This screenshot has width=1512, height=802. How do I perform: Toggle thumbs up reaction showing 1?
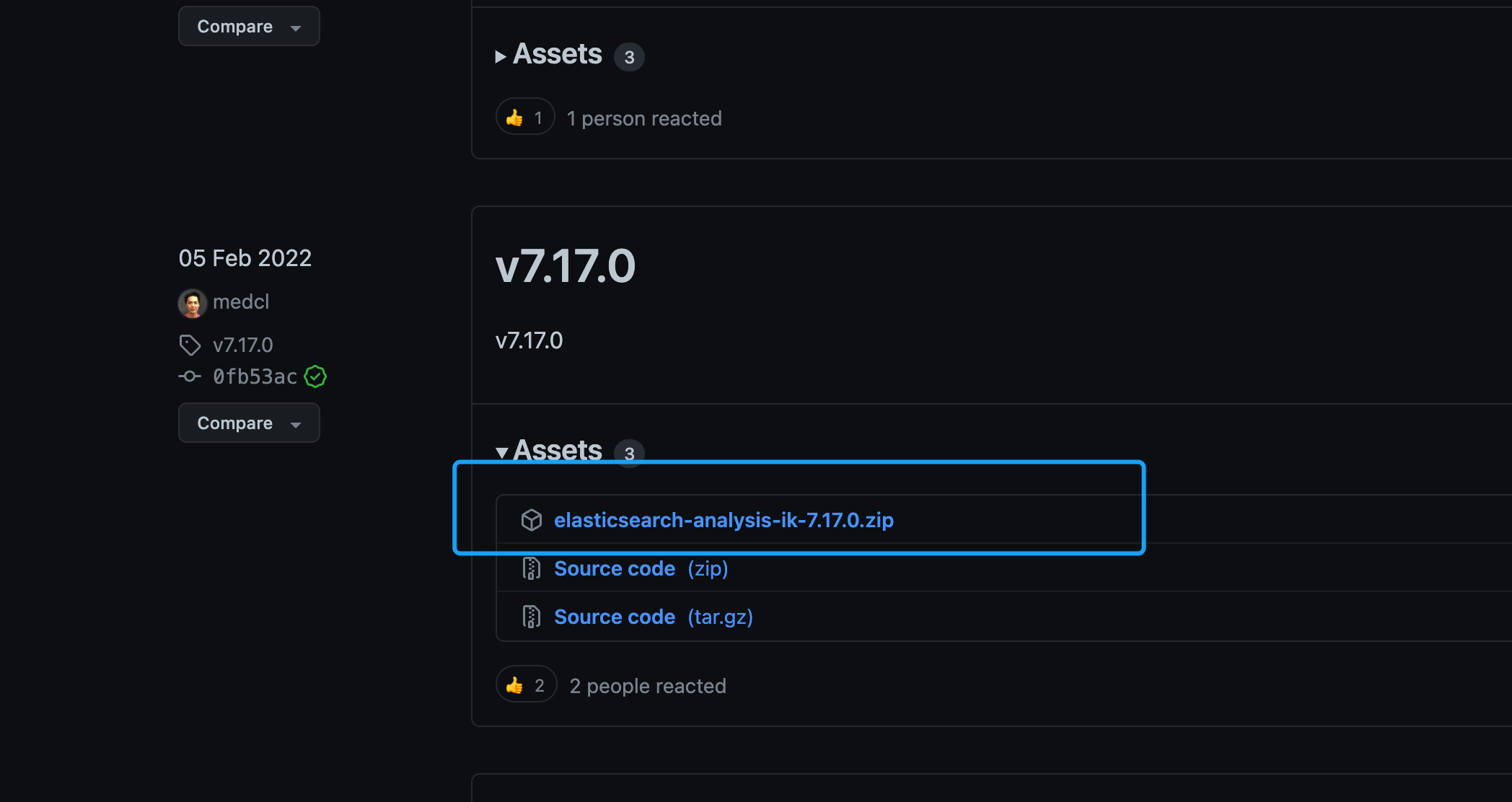point(524,118)
